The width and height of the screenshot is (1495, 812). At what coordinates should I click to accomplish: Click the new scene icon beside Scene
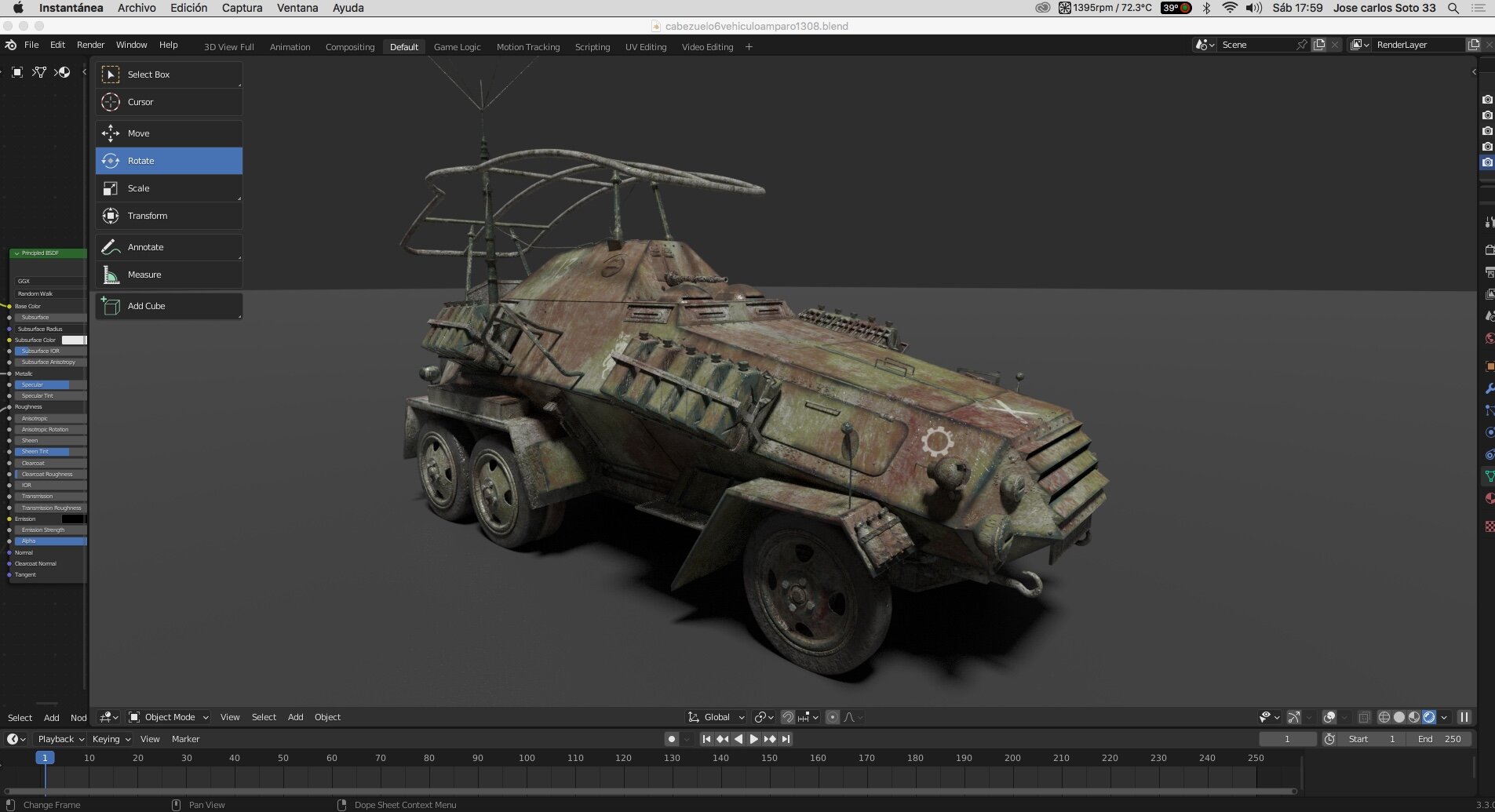(1319, 45)
